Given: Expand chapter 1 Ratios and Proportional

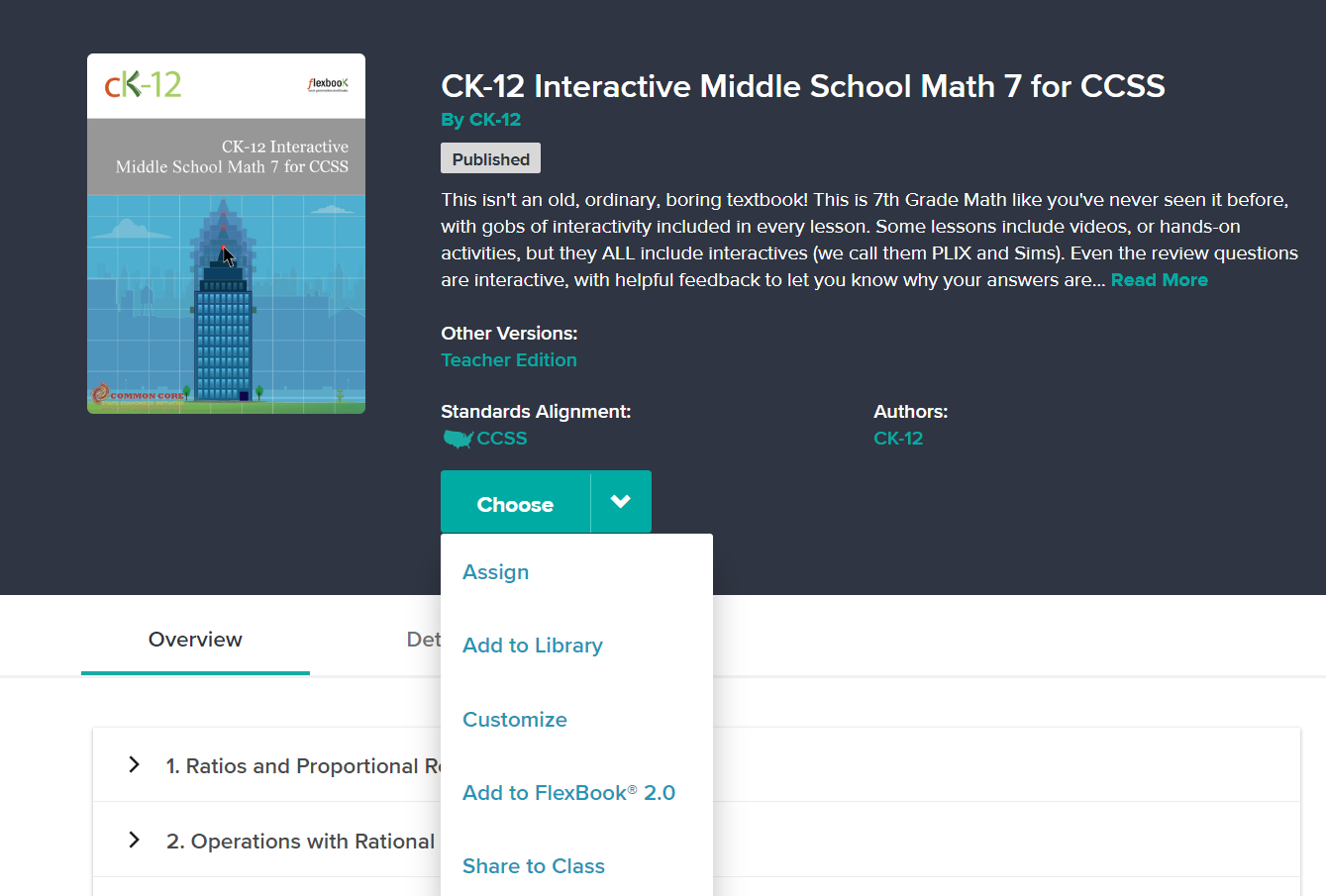Looking at the screenshot, I should (x=135, y=765).
